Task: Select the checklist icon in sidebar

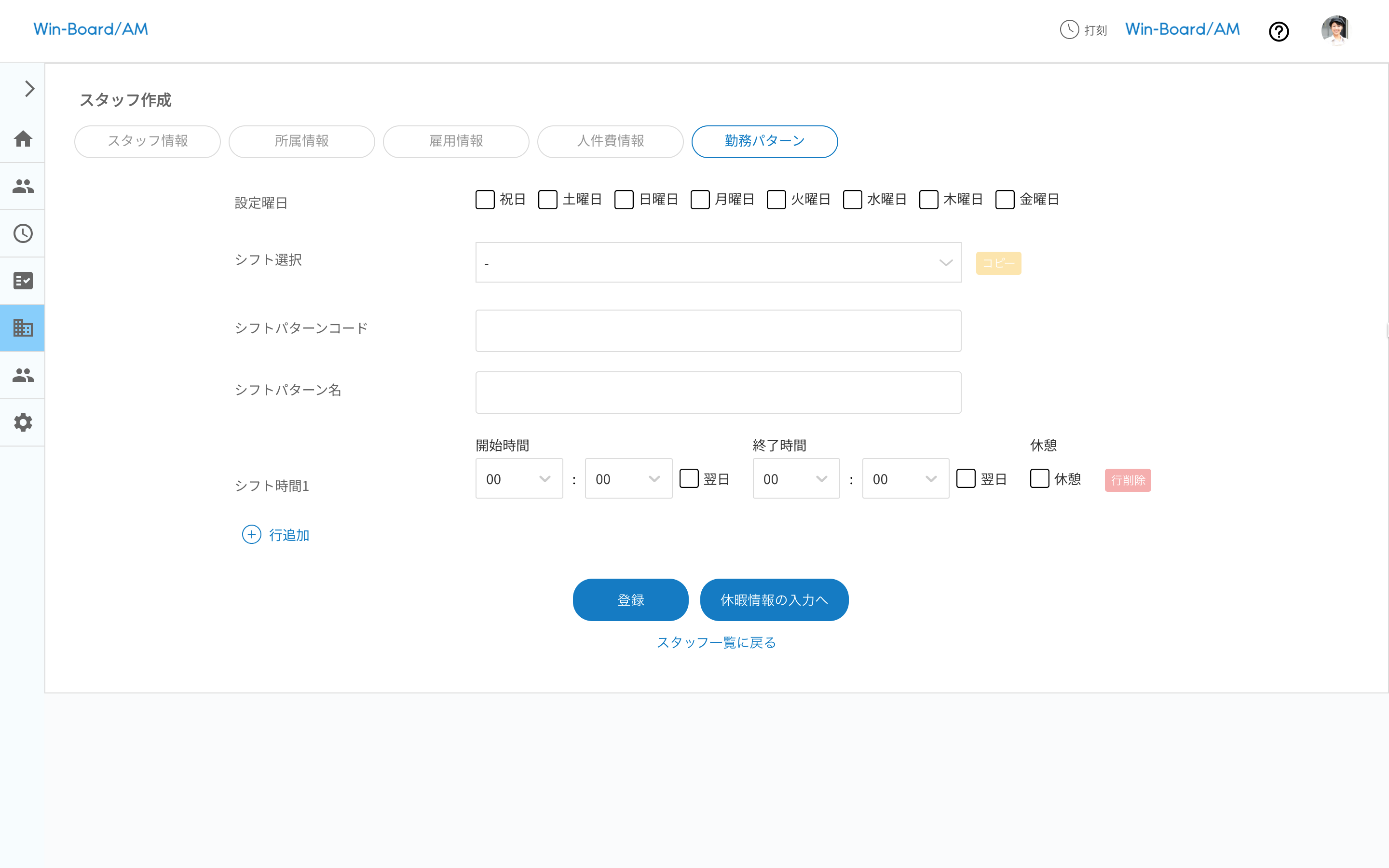Action: (x=23, y=281)
